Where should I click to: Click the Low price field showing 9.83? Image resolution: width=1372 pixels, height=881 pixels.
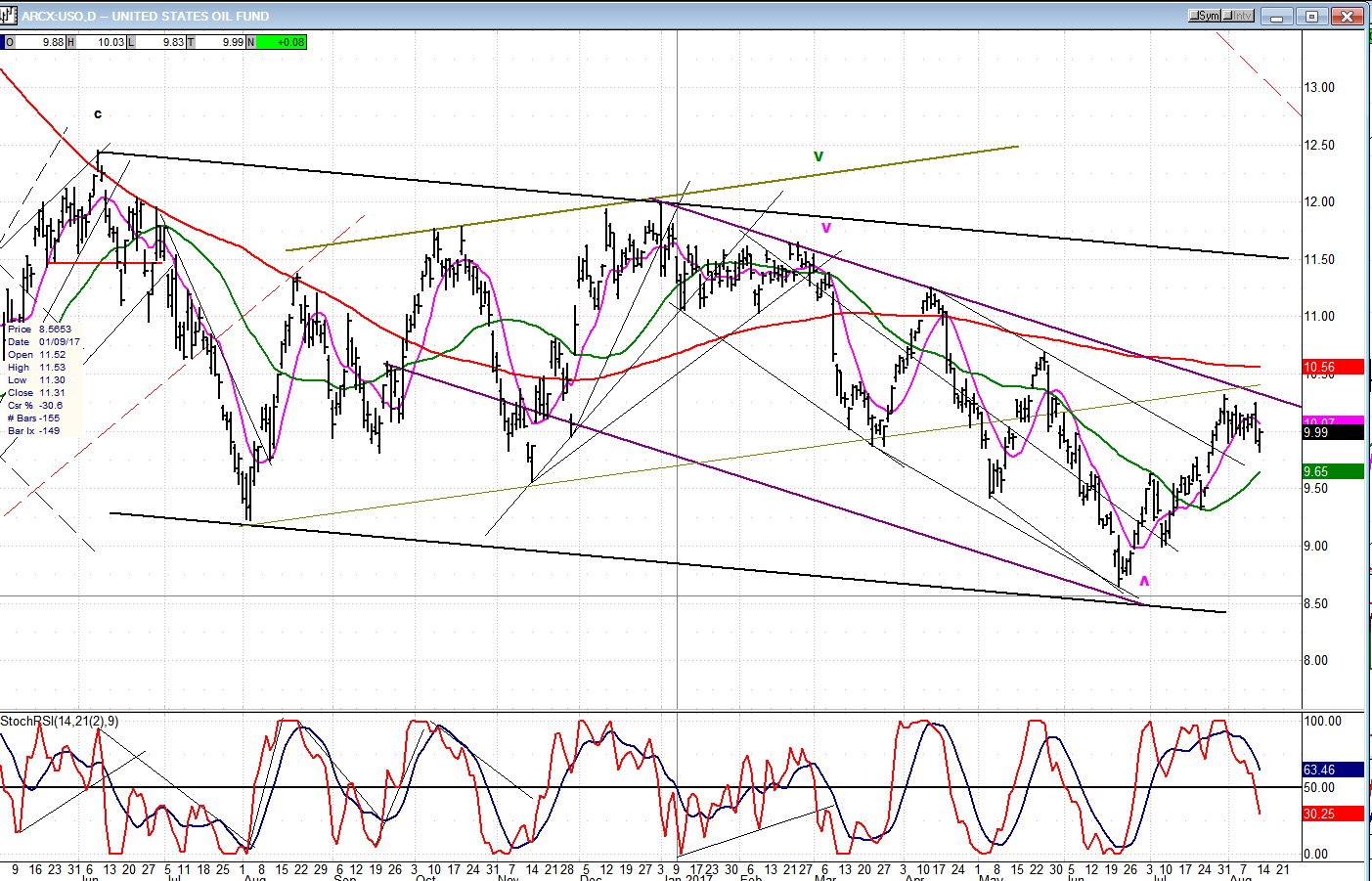coord(162,42)
